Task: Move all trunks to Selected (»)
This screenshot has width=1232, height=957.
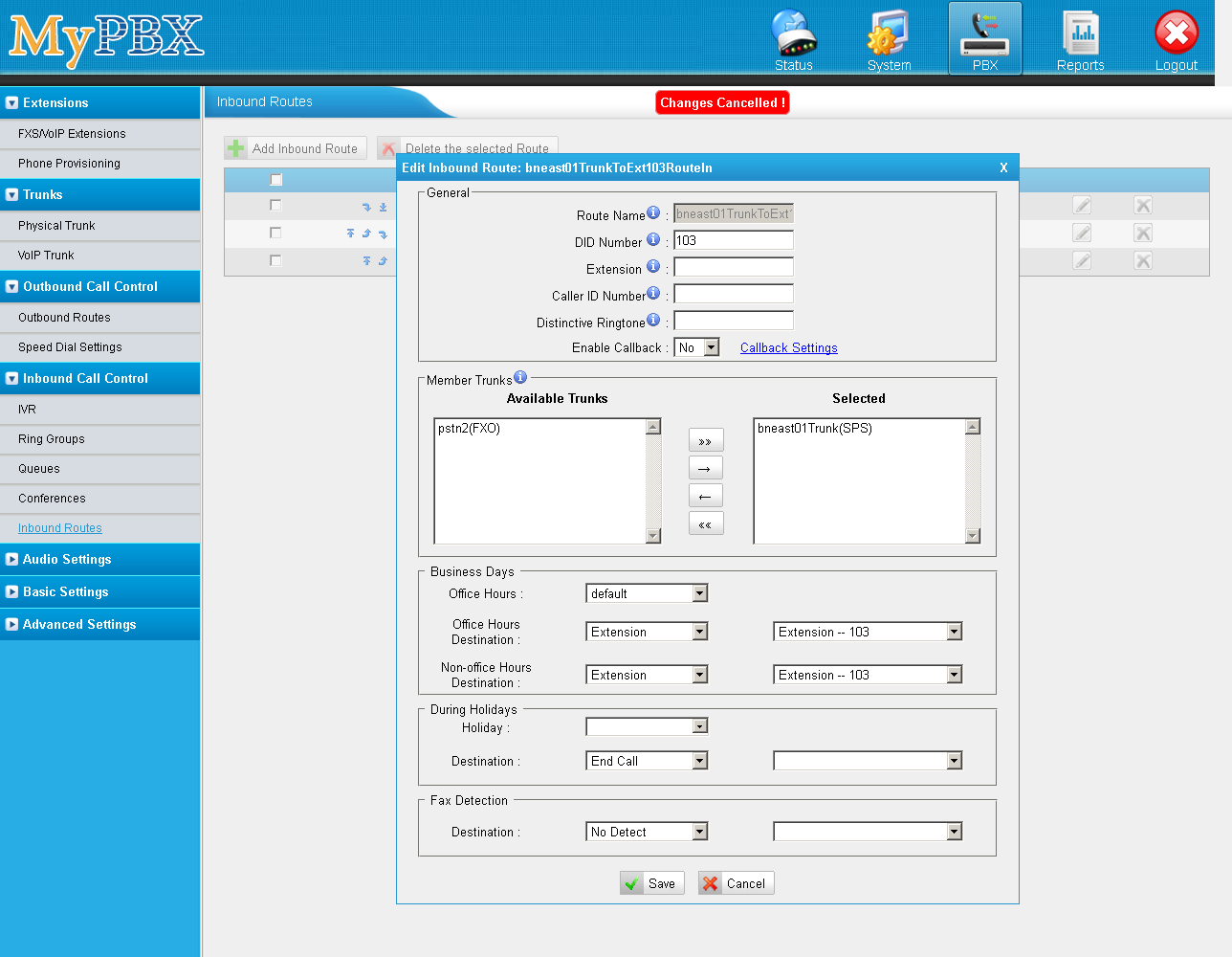Action: pyautogui.click(x=706, y=440)
